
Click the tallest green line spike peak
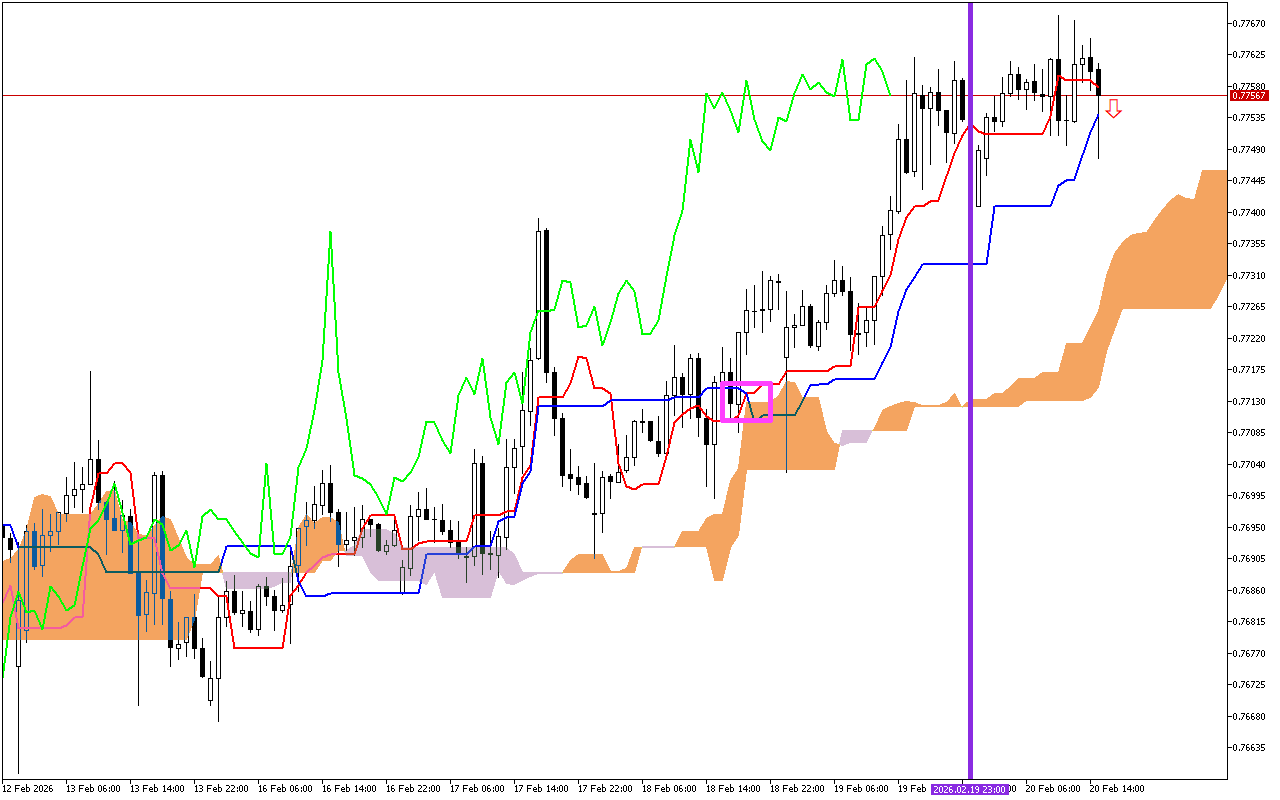(x=329, y=233)
